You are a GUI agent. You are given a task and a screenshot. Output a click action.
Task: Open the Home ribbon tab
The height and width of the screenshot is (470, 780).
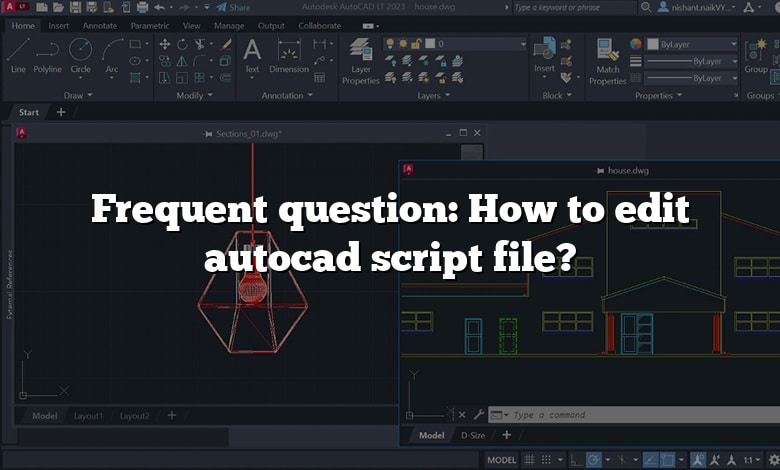click(23, 25)
